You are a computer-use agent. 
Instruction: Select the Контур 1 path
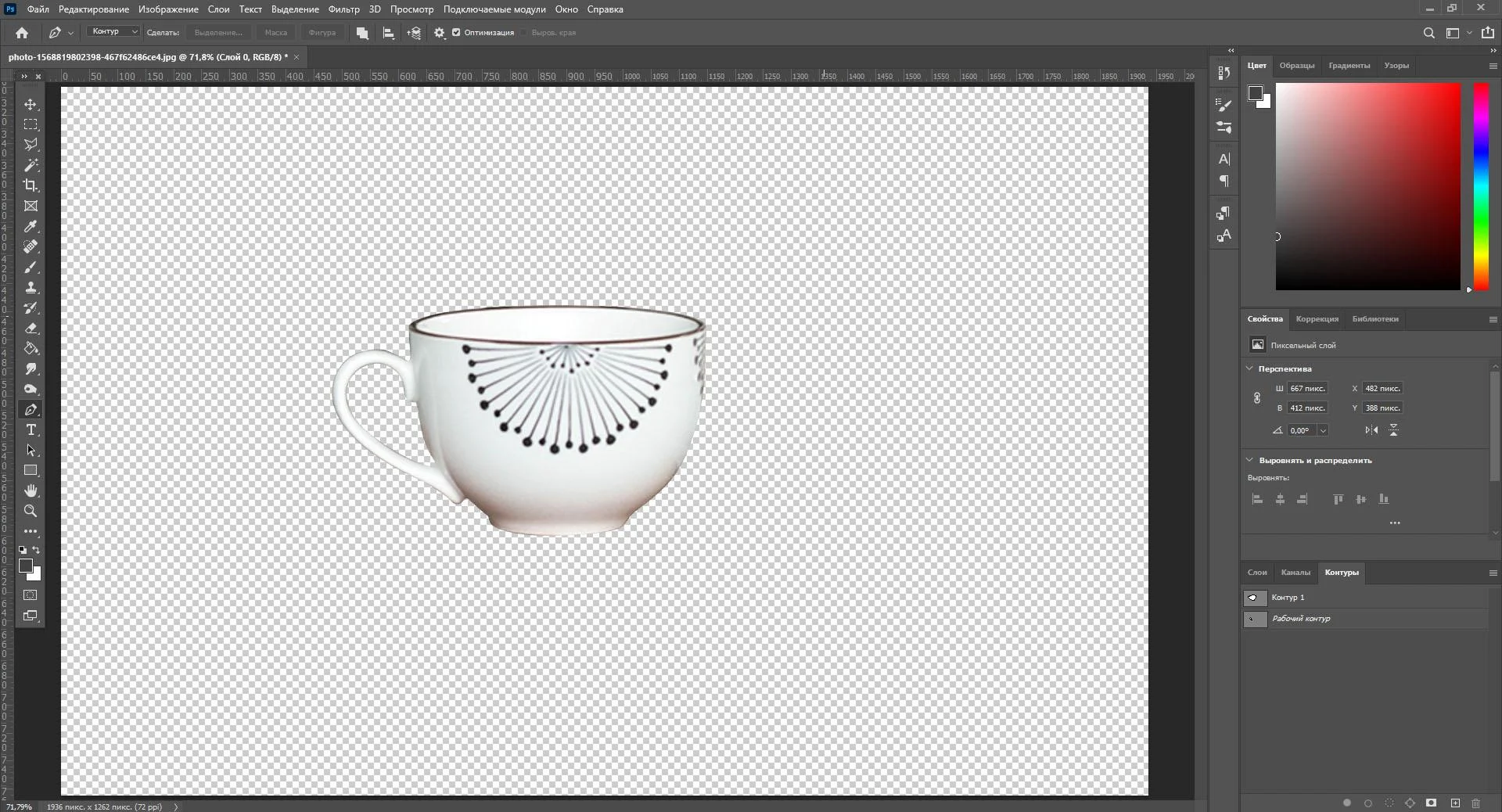[x=1288, y=598]
